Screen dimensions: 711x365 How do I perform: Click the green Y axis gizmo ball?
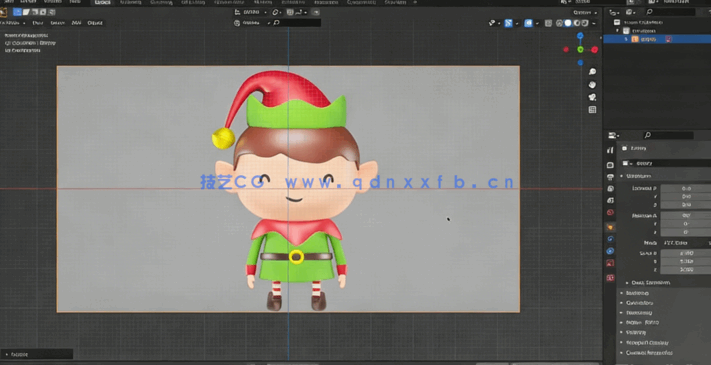(580, 49)
